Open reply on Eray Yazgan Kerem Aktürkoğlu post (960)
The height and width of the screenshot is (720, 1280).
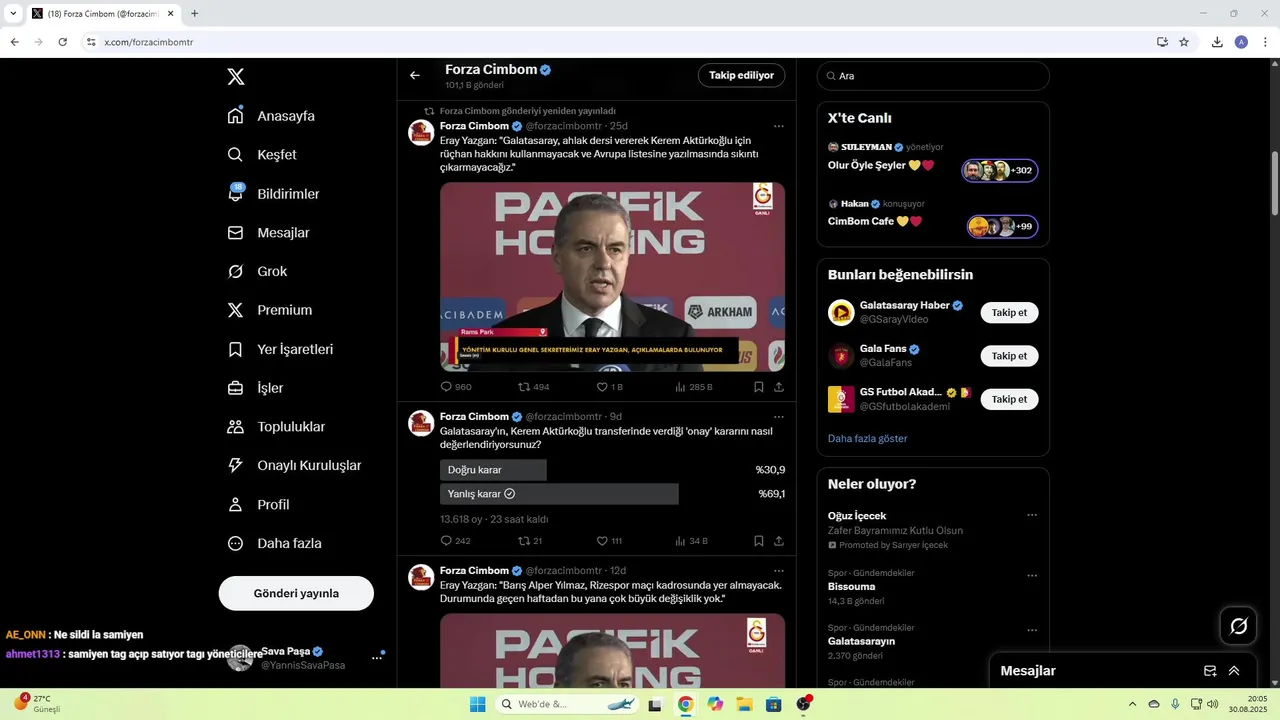[x=455, y=387]
